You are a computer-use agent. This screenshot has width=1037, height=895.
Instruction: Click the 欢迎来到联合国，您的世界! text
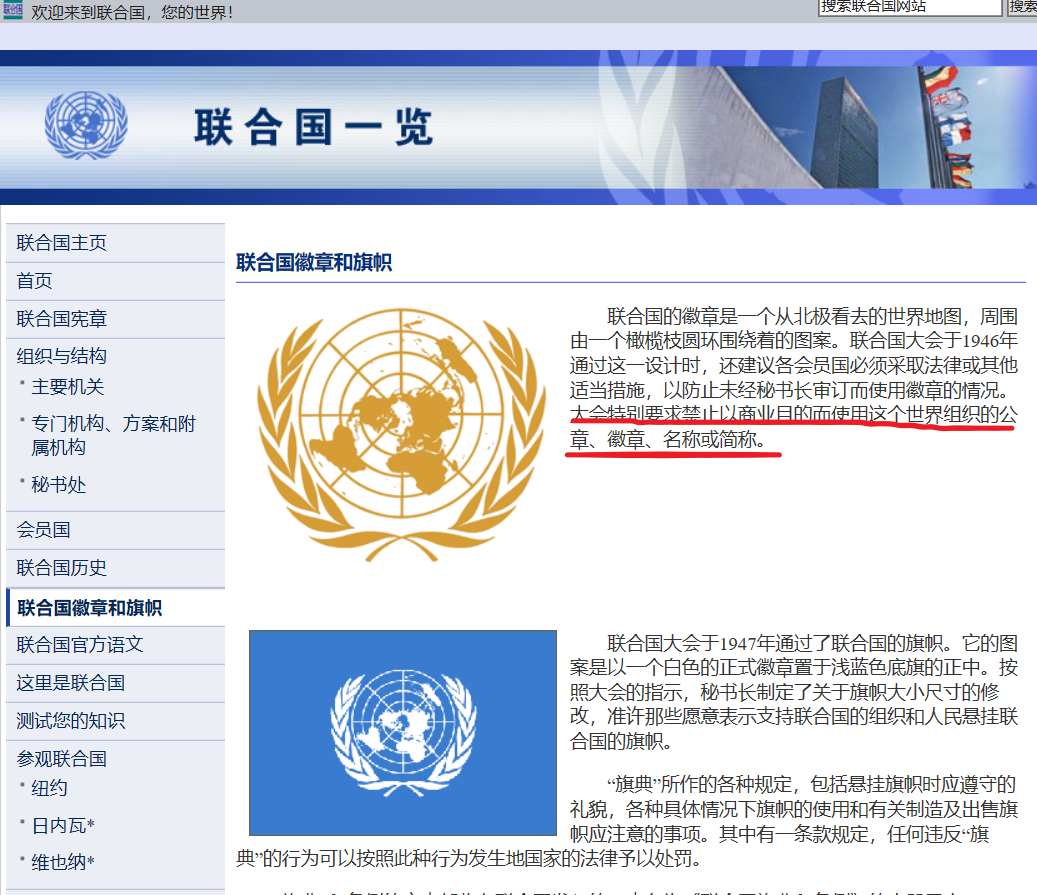132,13
